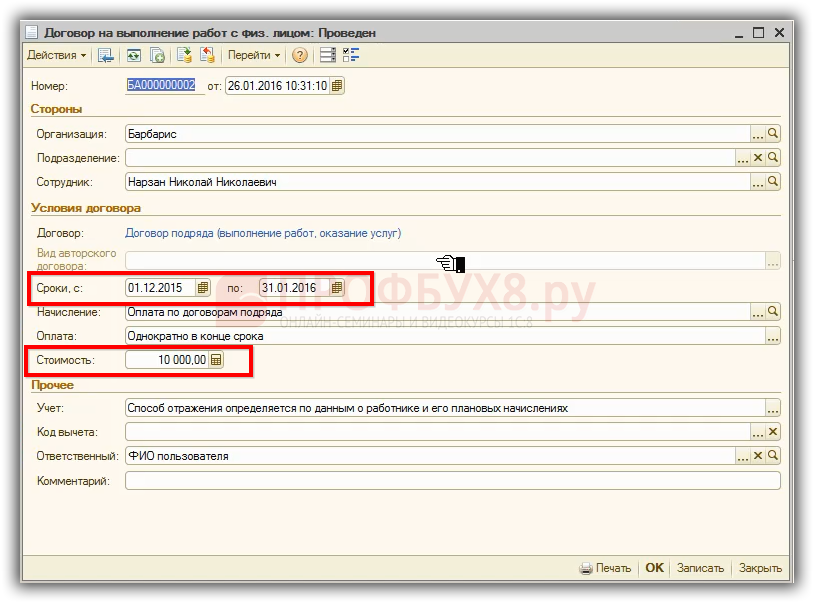Click the Договор подряда link
814x603 pixels.
click(x=263, y=233)
